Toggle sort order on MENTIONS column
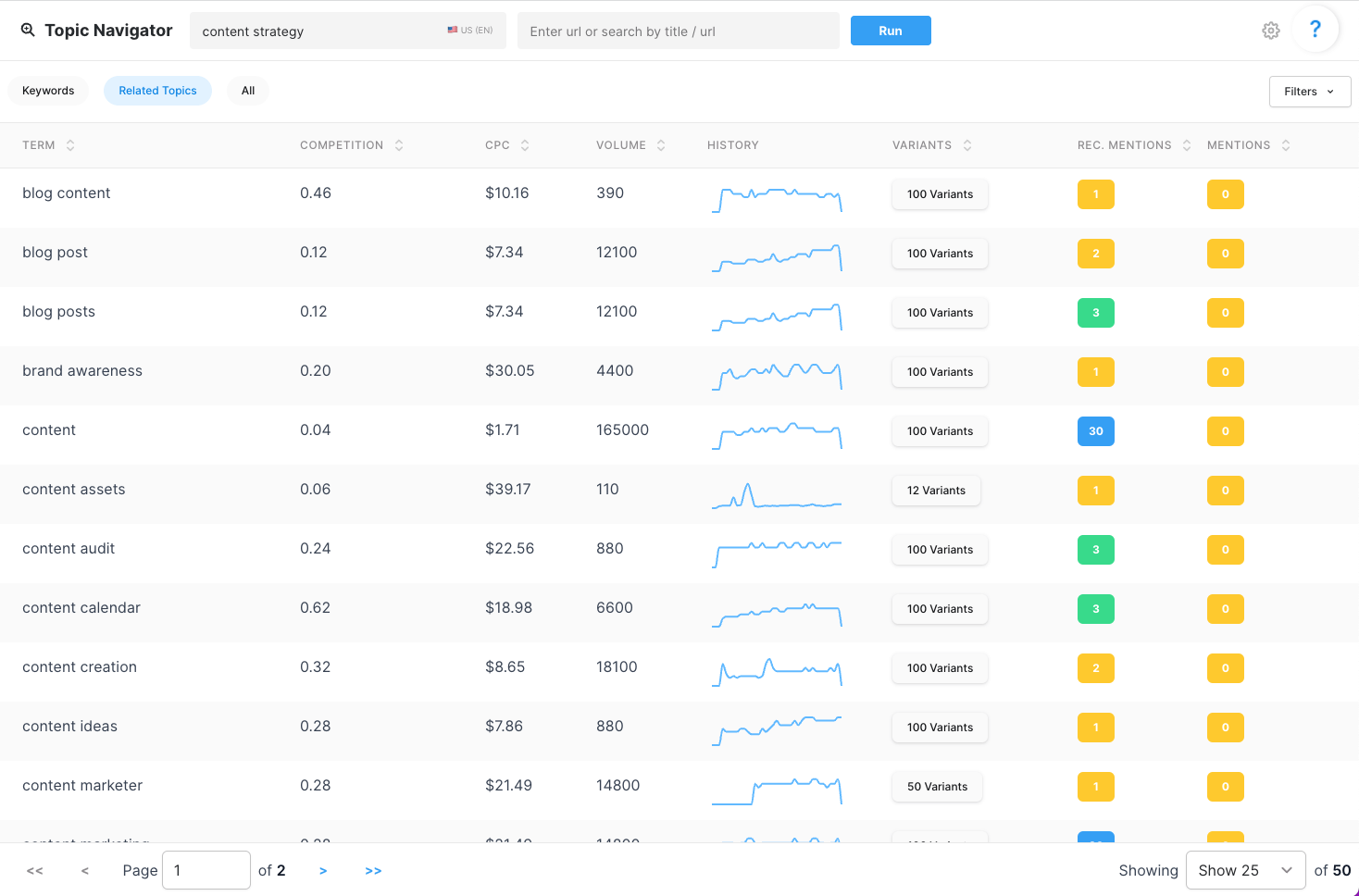This screenshot has height=896, width=1359. (x=1286, y=144)
